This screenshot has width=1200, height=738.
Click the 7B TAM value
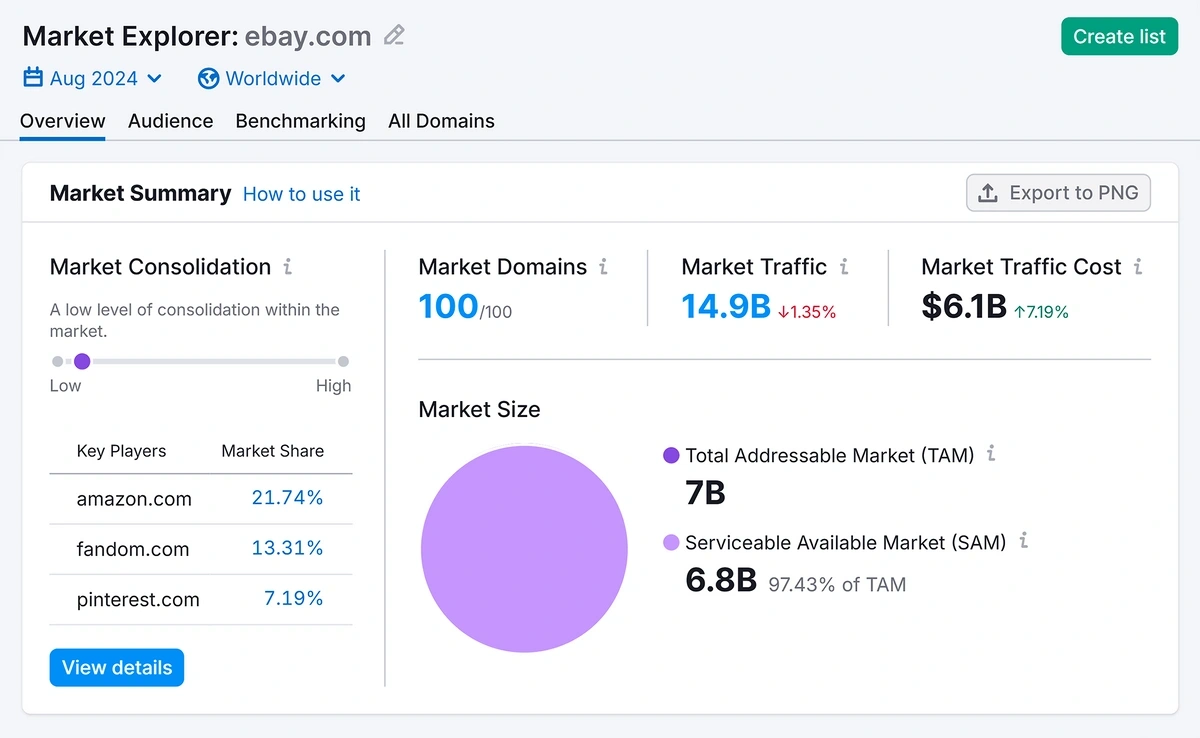click(705, 493)
